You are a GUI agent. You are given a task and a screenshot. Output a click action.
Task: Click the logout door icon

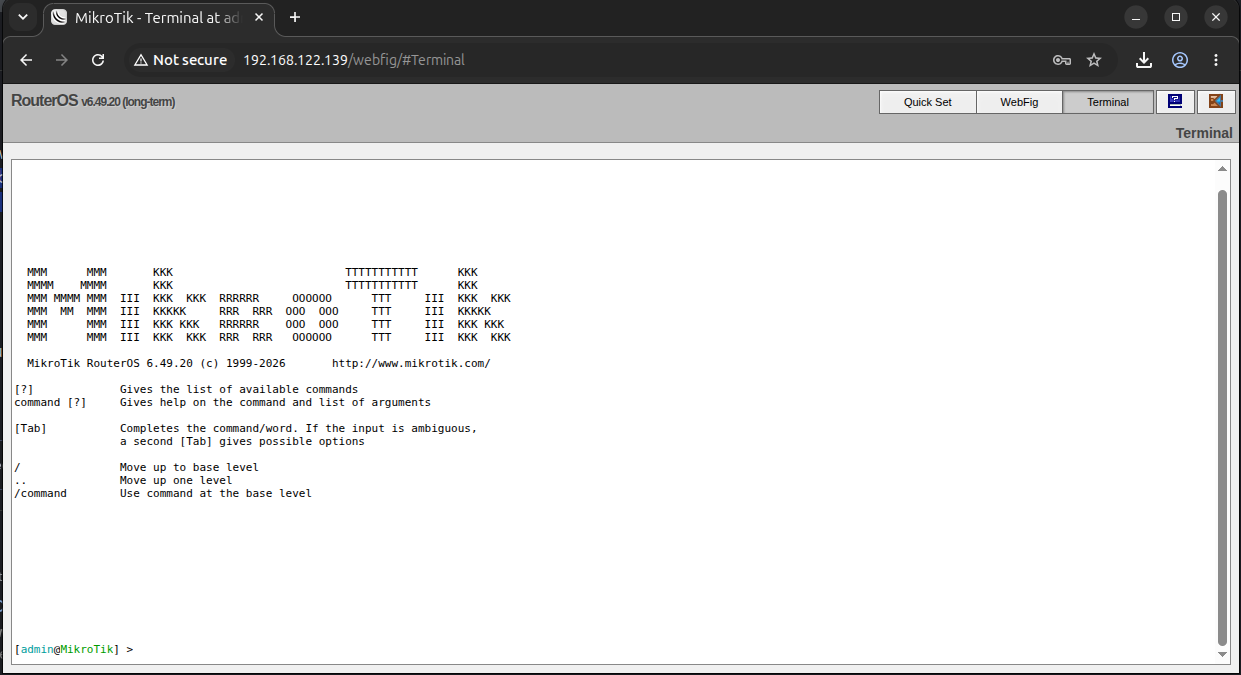pyautogui.click(x=1216, y=102)
